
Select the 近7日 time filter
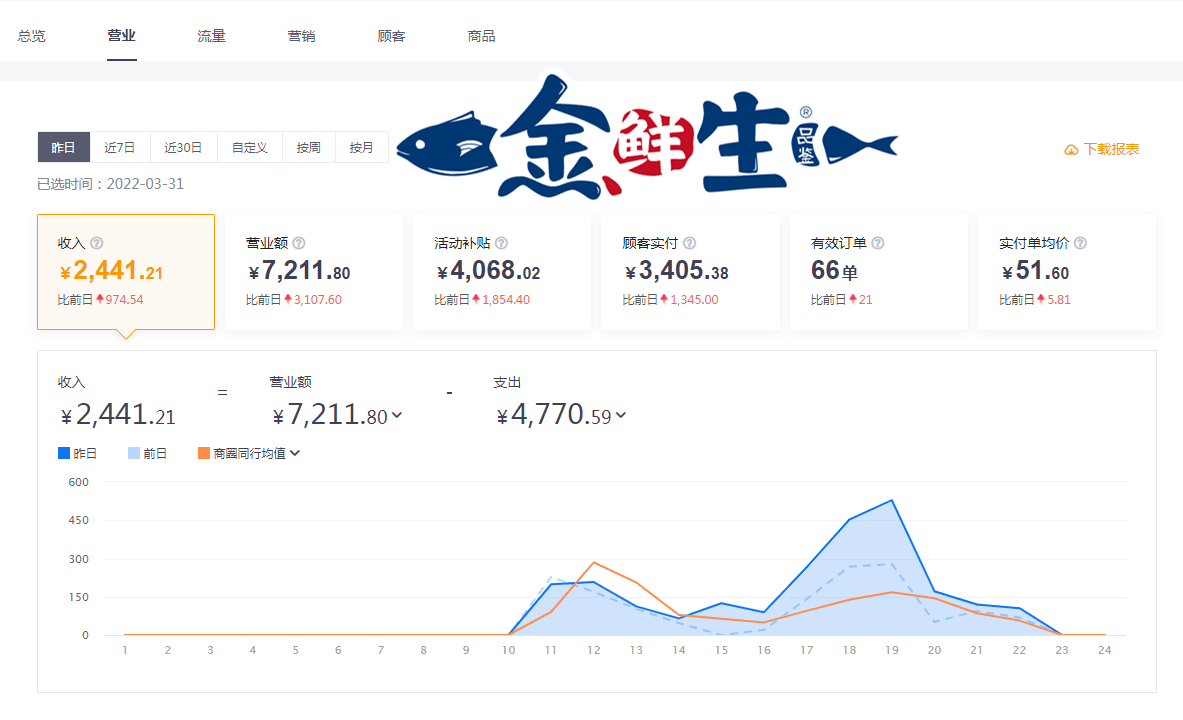pos(122,146)
